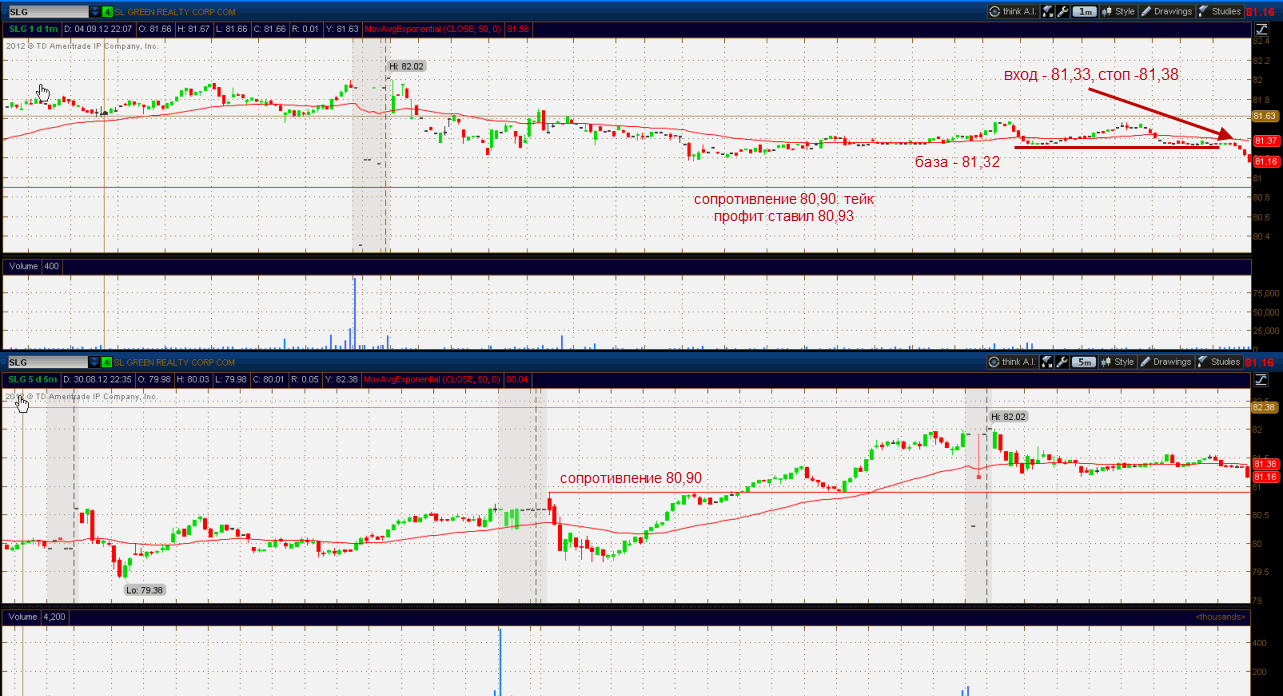The image size is (1283, 696).
Task: Click the "SL GREEN REALTY CORP COM" name on the 1-minute chart
Action: pyautogui.click(x=175, y=11)
